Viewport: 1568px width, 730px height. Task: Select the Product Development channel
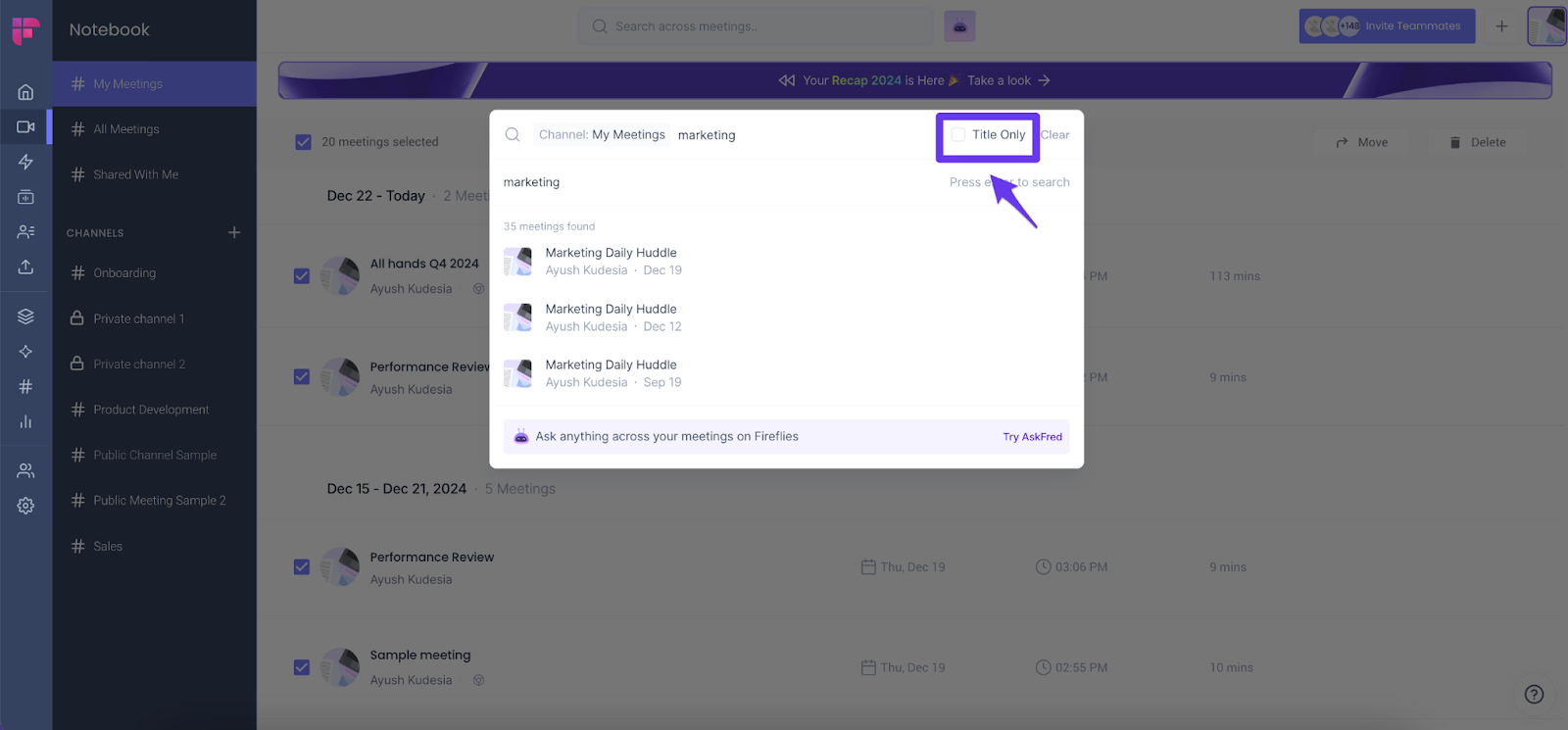tap(151, 410)
